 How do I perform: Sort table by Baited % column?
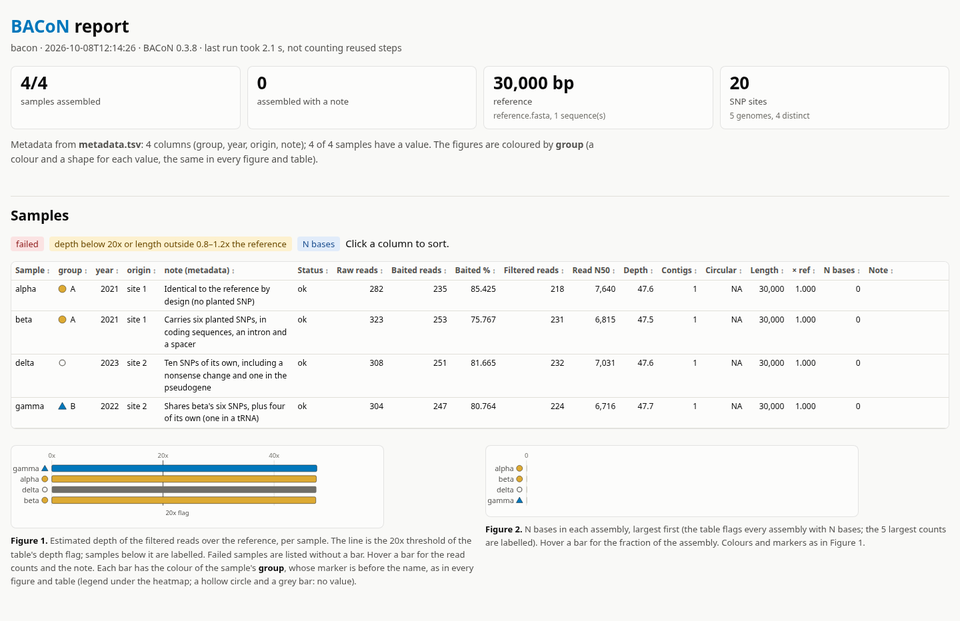pos(475,270)
